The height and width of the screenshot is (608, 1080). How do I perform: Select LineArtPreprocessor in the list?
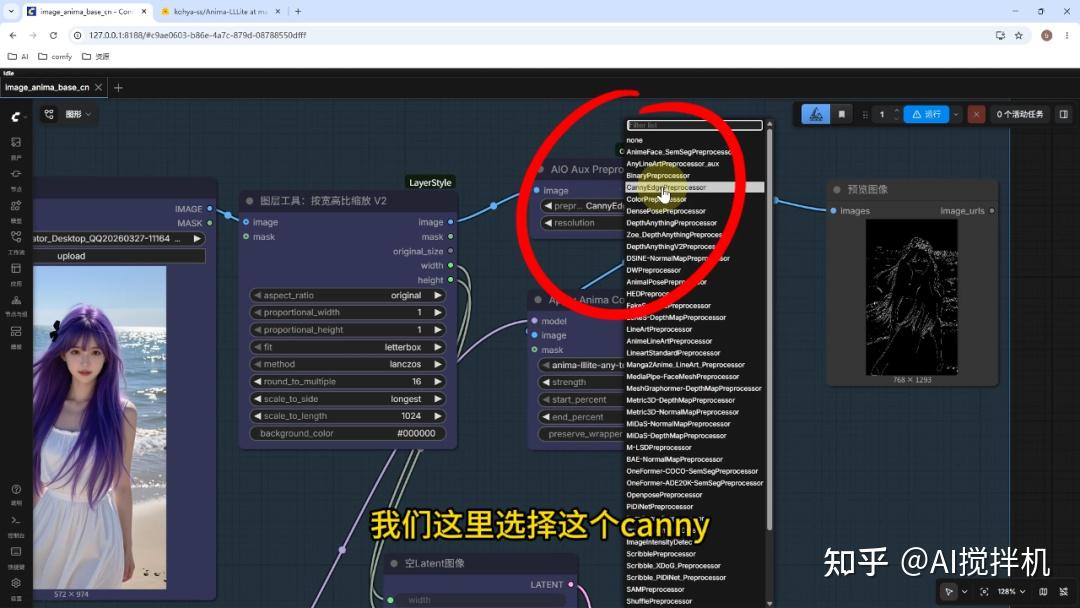659,329
